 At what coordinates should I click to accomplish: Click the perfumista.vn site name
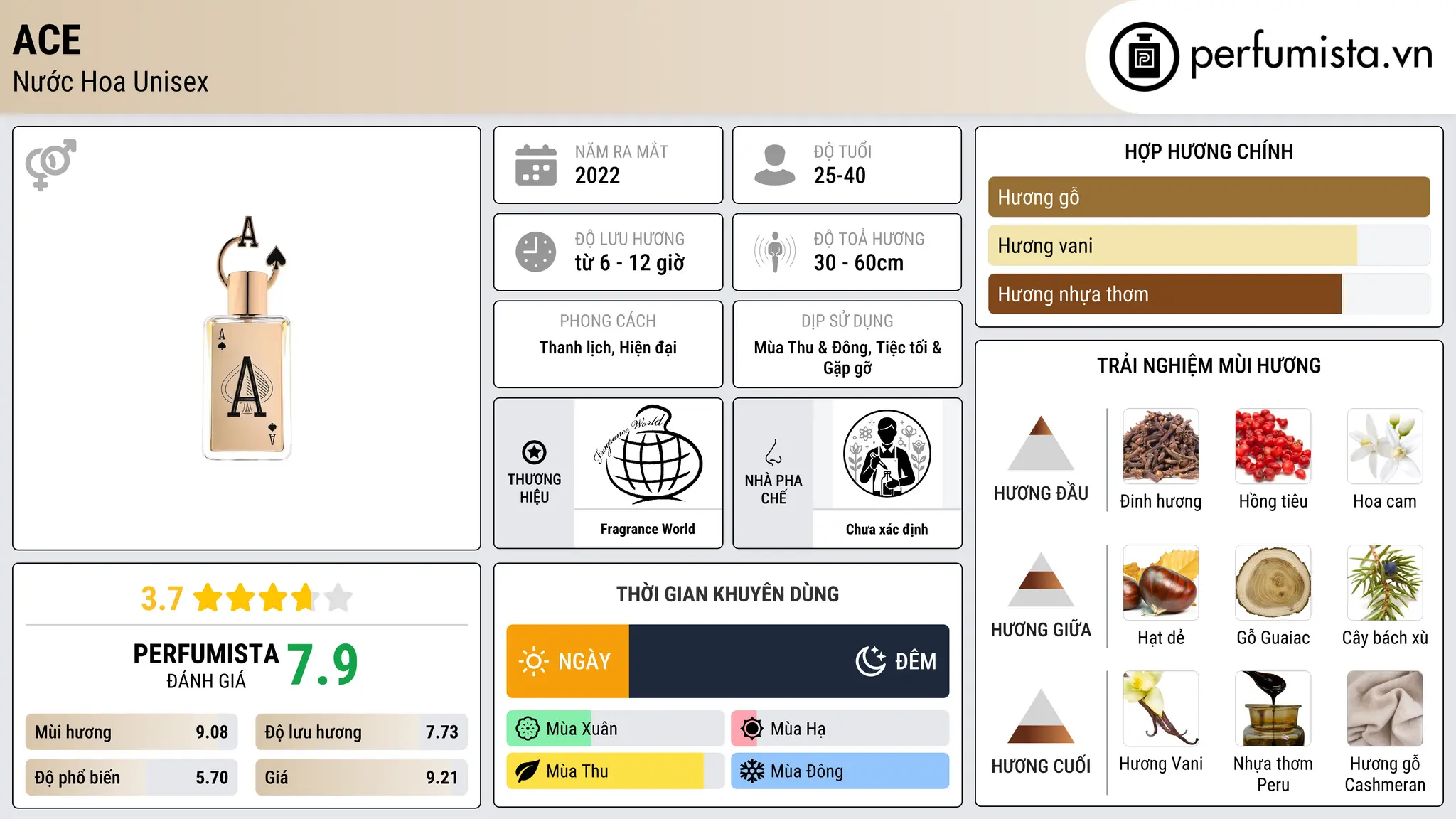(1312, 55)
